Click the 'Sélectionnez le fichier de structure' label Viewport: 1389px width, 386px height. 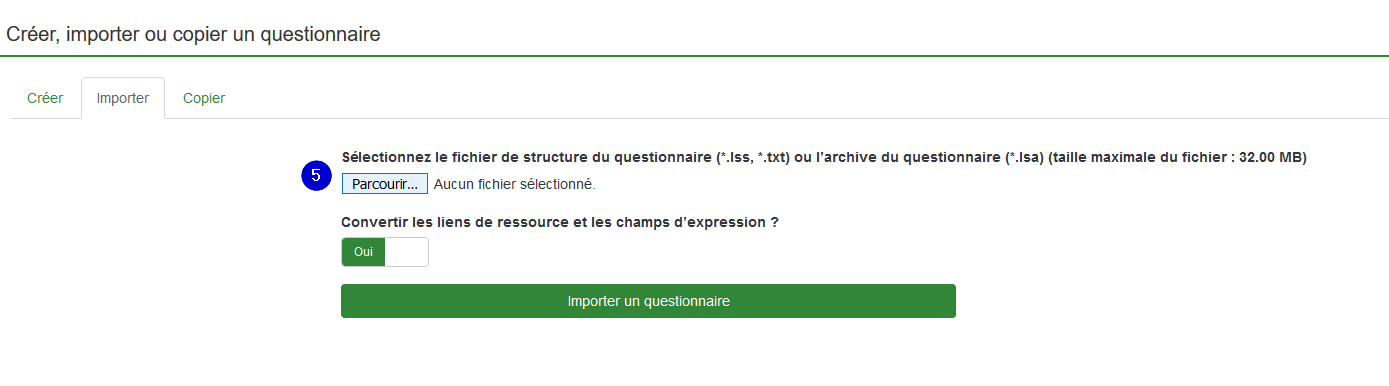click(825, 157)
